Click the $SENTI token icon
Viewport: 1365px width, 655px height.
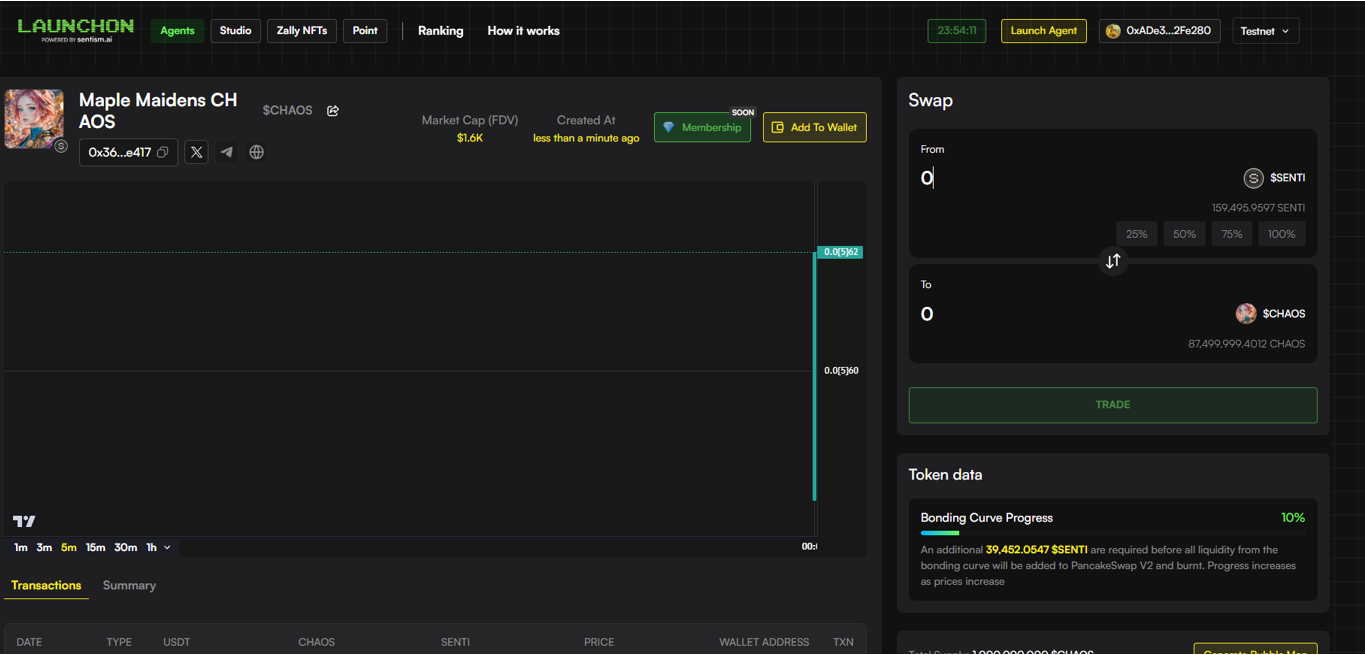click(x=1253, y=178)
